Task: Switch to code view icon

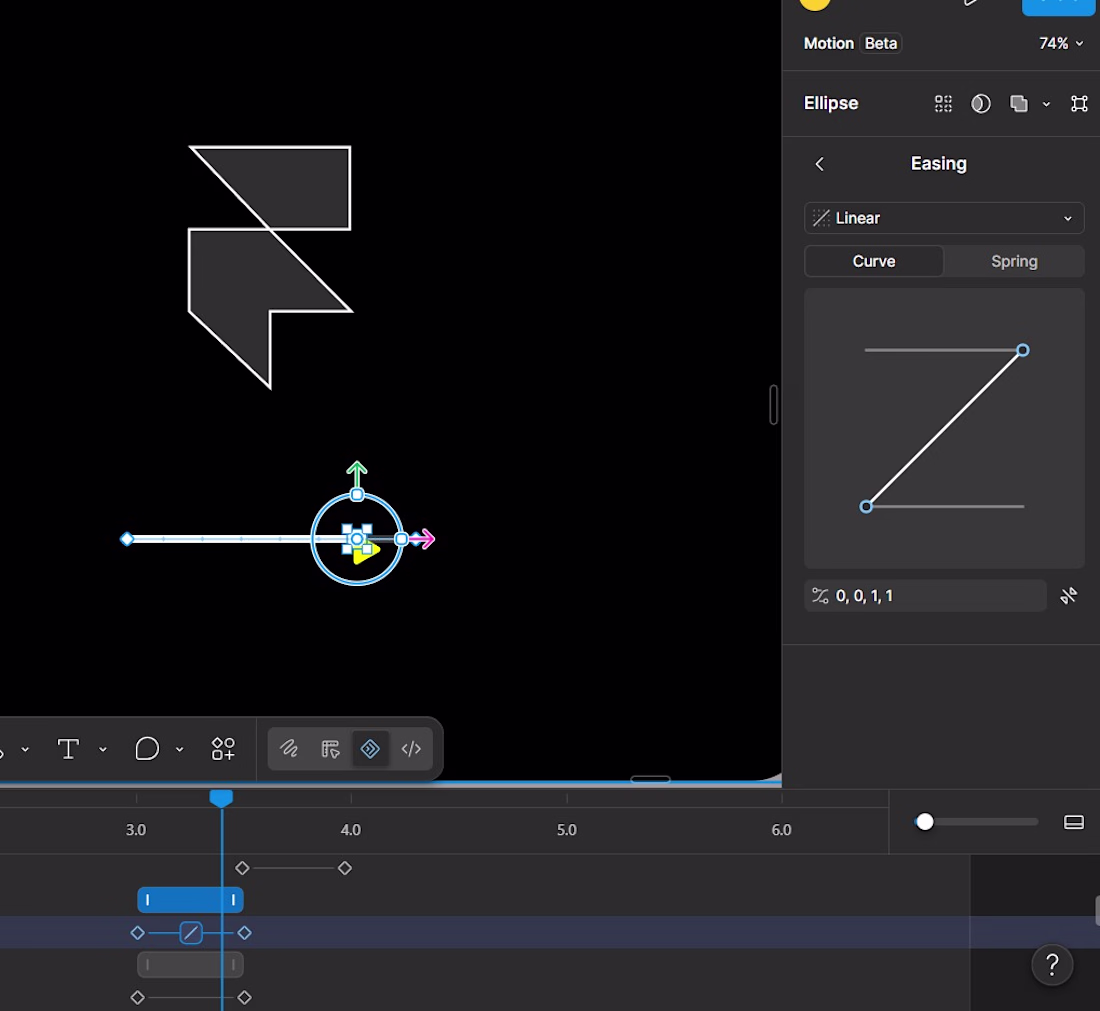Action: point(411,749)
